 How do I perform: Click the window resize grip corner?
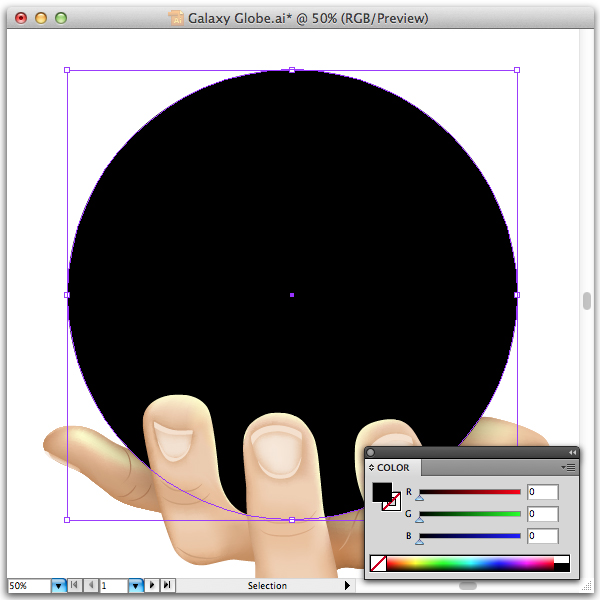[587, 586]
